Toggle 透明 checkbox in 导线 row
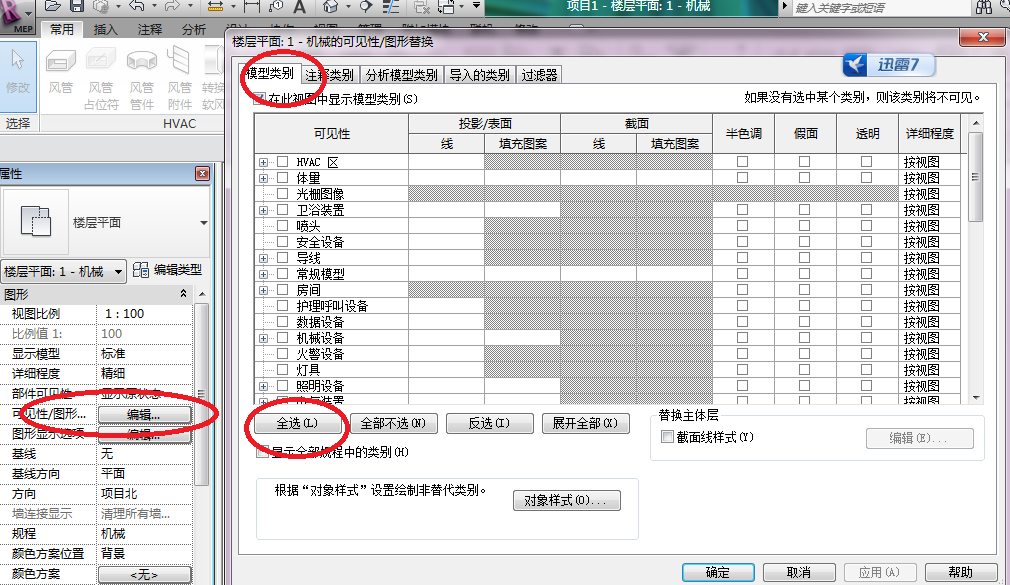 click(866, 258)
